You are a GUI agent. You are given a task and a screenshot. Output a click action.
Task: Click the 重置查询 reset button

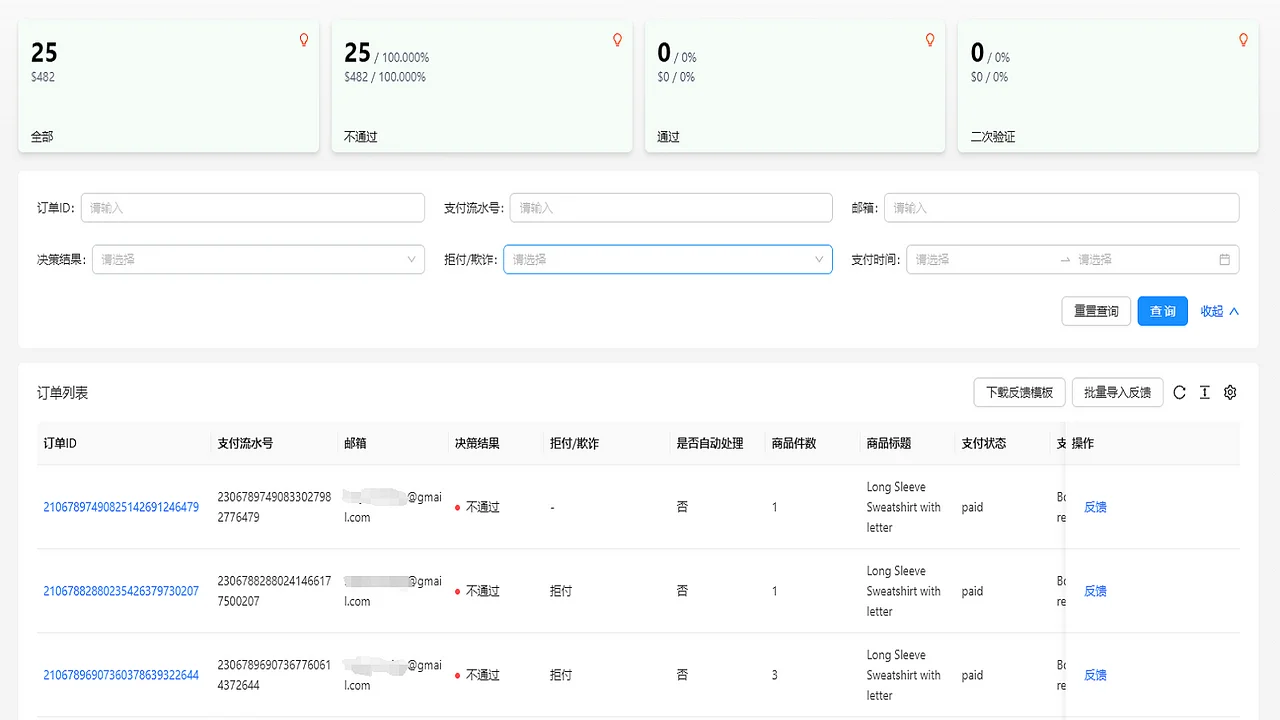point(1095,311)
